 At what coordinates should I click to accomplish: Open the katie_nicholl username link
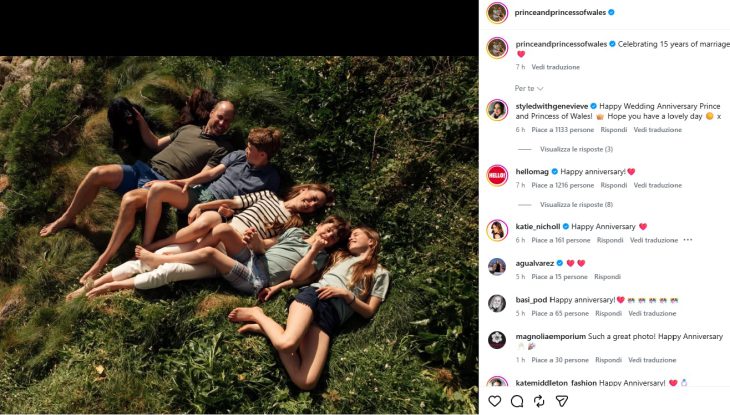(x=537, y=227)
